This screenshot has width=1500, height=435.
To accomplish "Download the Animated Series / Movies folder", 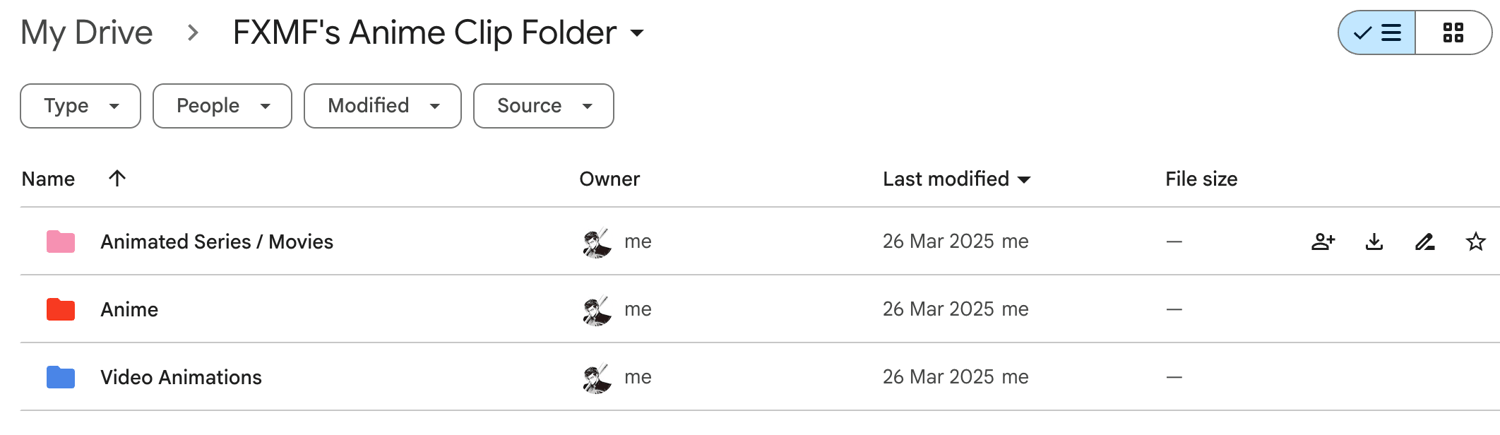I will (x=1374, y=242).
